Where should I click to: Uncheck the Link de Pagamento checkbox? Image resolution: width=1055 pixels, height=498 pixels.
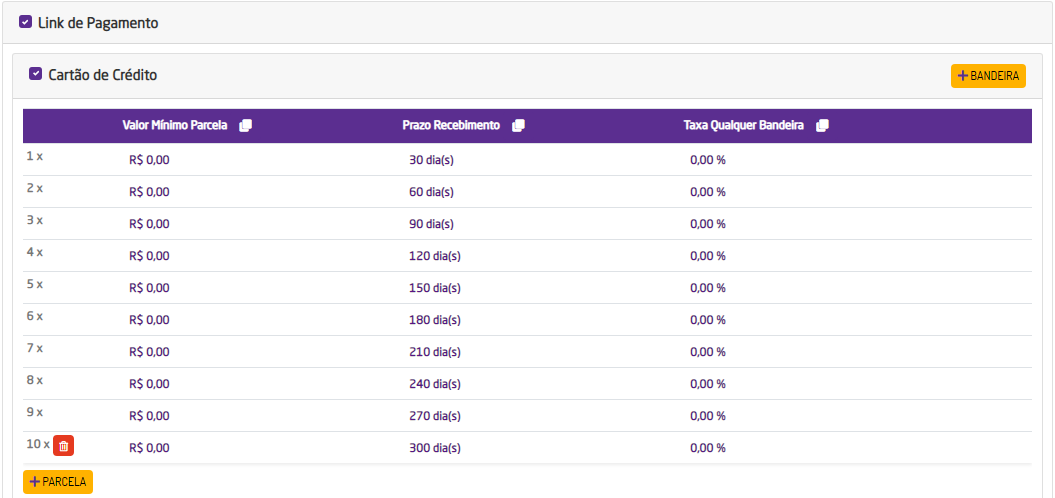26,22
